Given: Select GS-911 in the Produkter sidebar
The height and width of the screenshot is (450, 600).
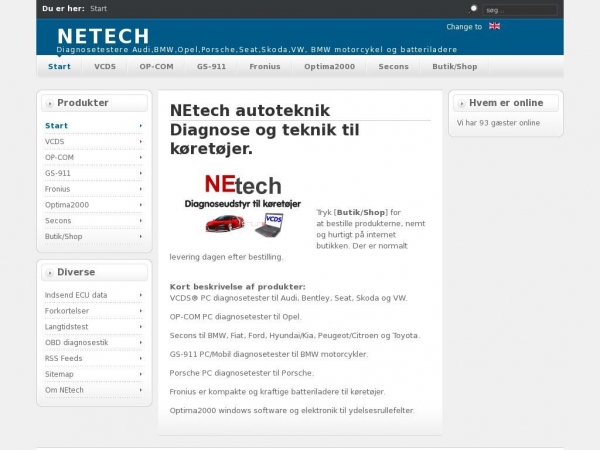Looking at the screenshot, I should click(x=58, y=173).
